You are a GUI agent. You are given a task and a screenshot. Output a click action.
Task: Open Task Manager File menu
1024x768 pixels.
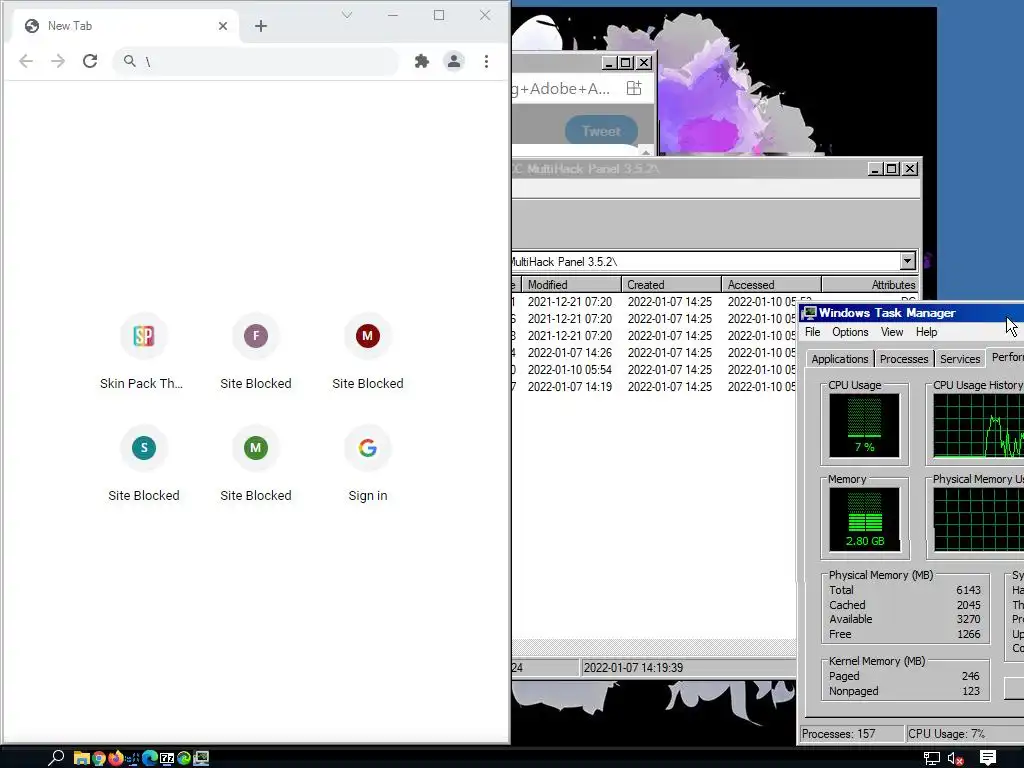pyautogui.click(x=812, y=332)
